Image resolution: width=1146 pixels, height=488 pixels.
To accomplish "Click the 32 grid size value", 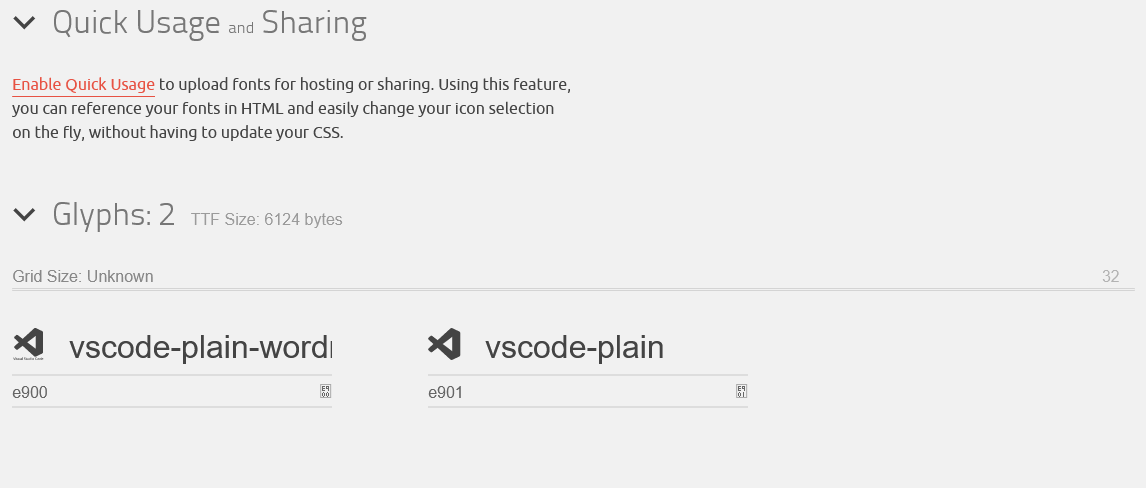I will coord(1110,276).
